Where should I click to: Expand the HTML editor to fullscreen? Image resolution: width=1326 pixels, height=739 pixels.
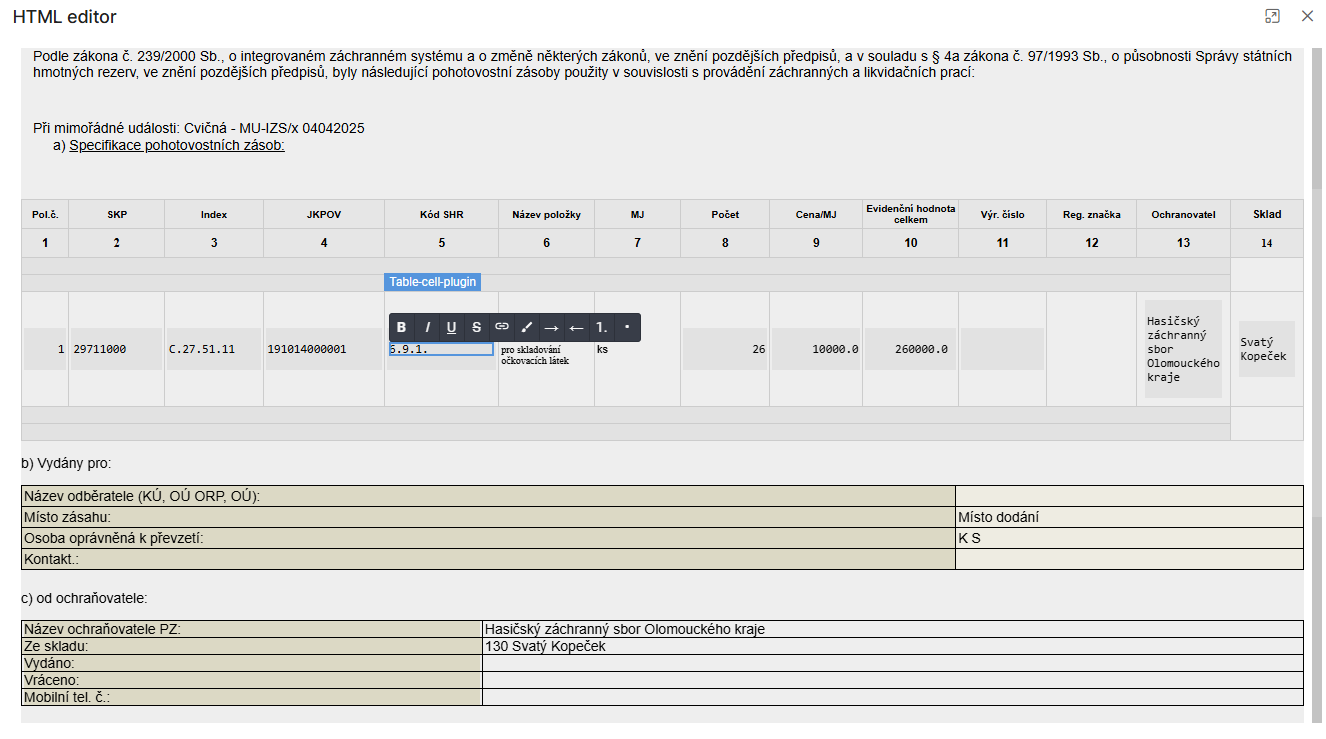point(1272,16)
